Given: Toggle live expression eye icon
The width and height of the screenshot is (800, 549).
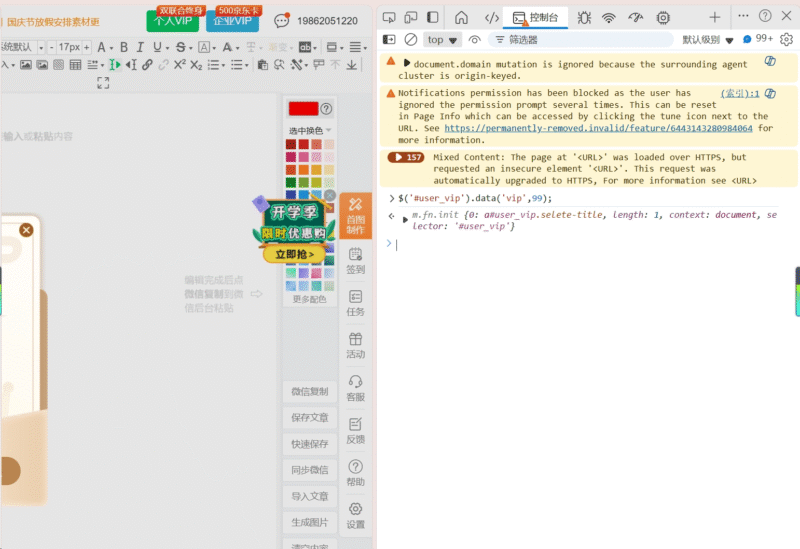Looking at the screenshot, I should (x=474, y=40).
